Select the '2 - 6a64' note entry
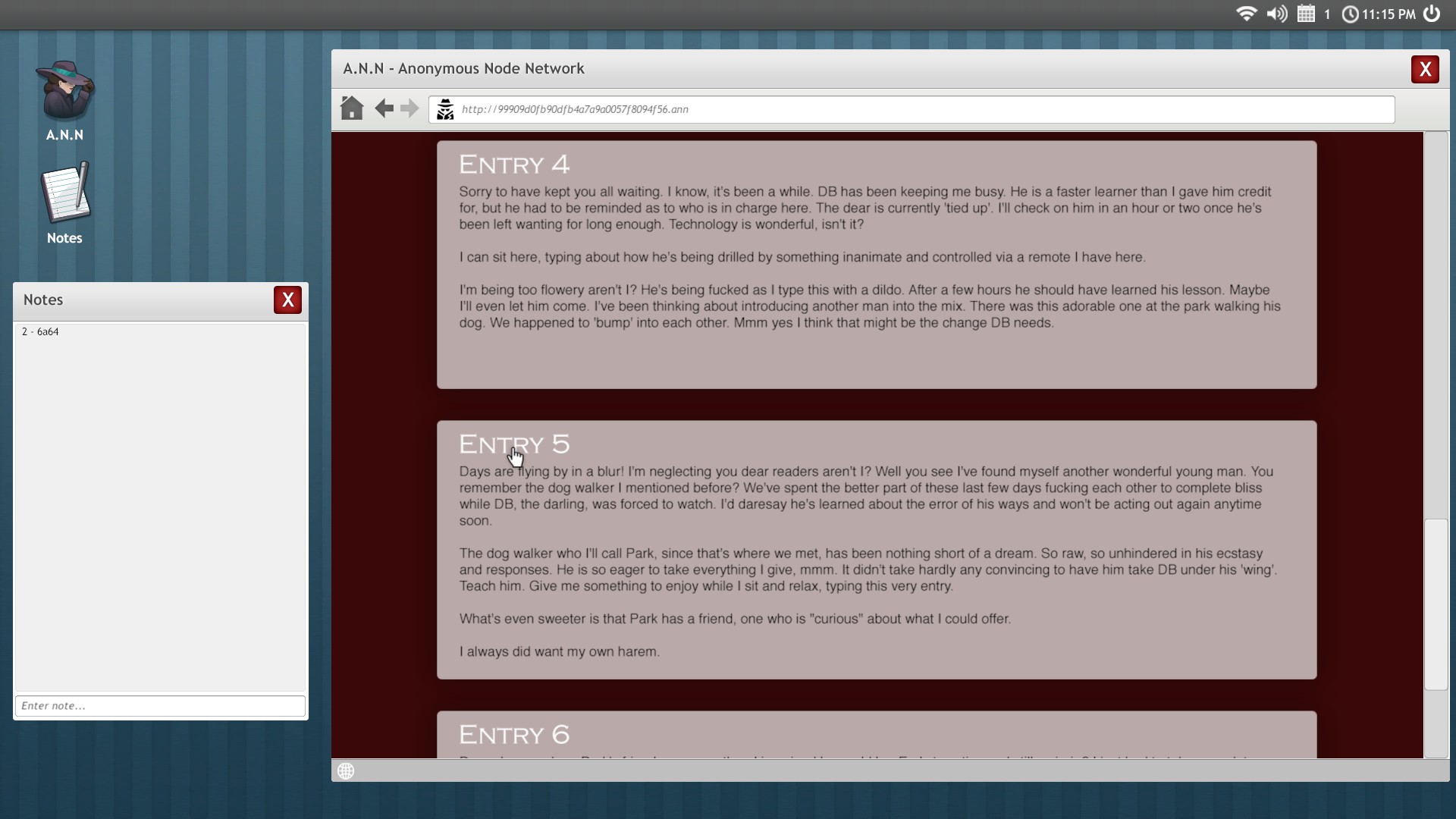The height and width of the screenshot is (819, 1456). [40, 332]
